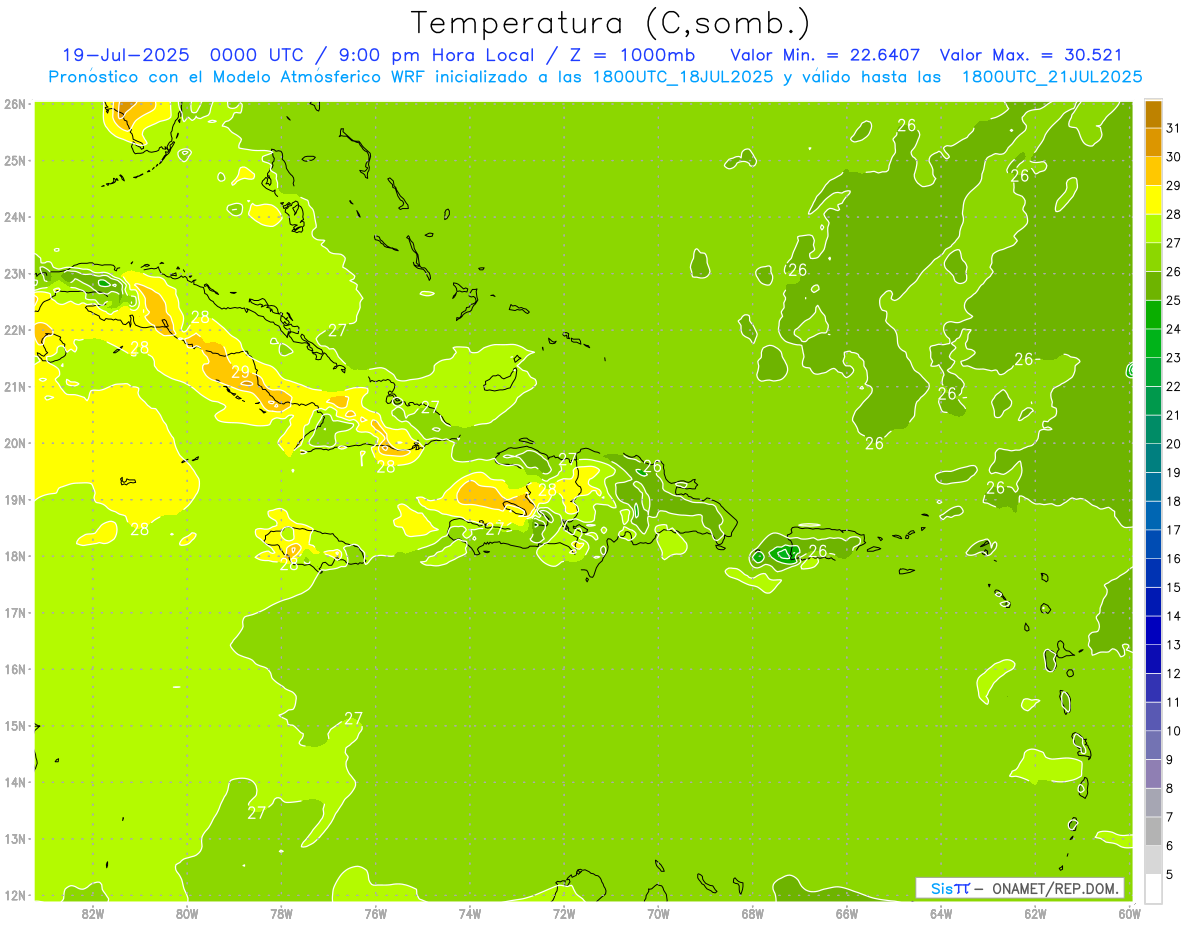
Task: Click the '68W' longitude axis label
Action: tap(752, 913)
